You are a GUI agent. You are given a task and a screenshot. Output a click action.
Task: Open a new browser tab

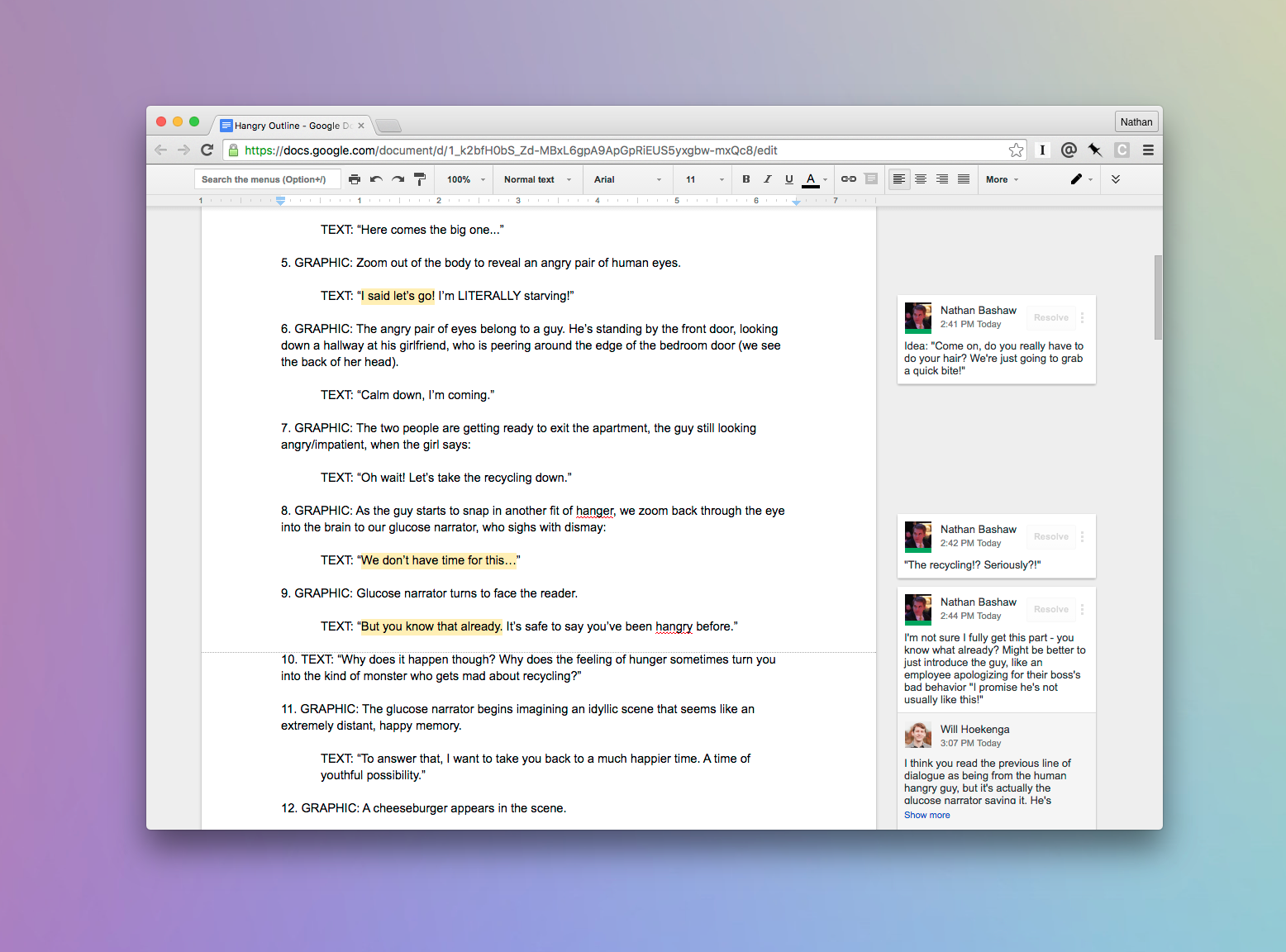click(388, 126)
